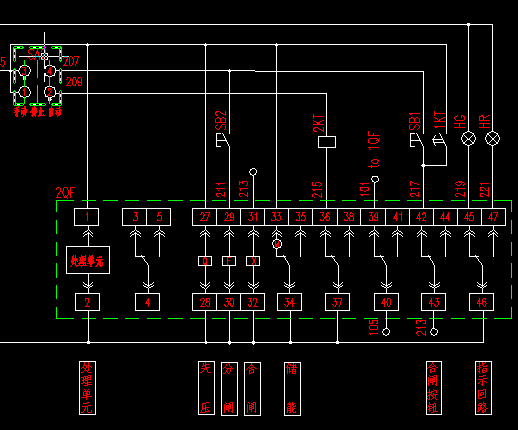Click the motor M symbol under terminal 33
518x430 pixels.
coord(277,244)
